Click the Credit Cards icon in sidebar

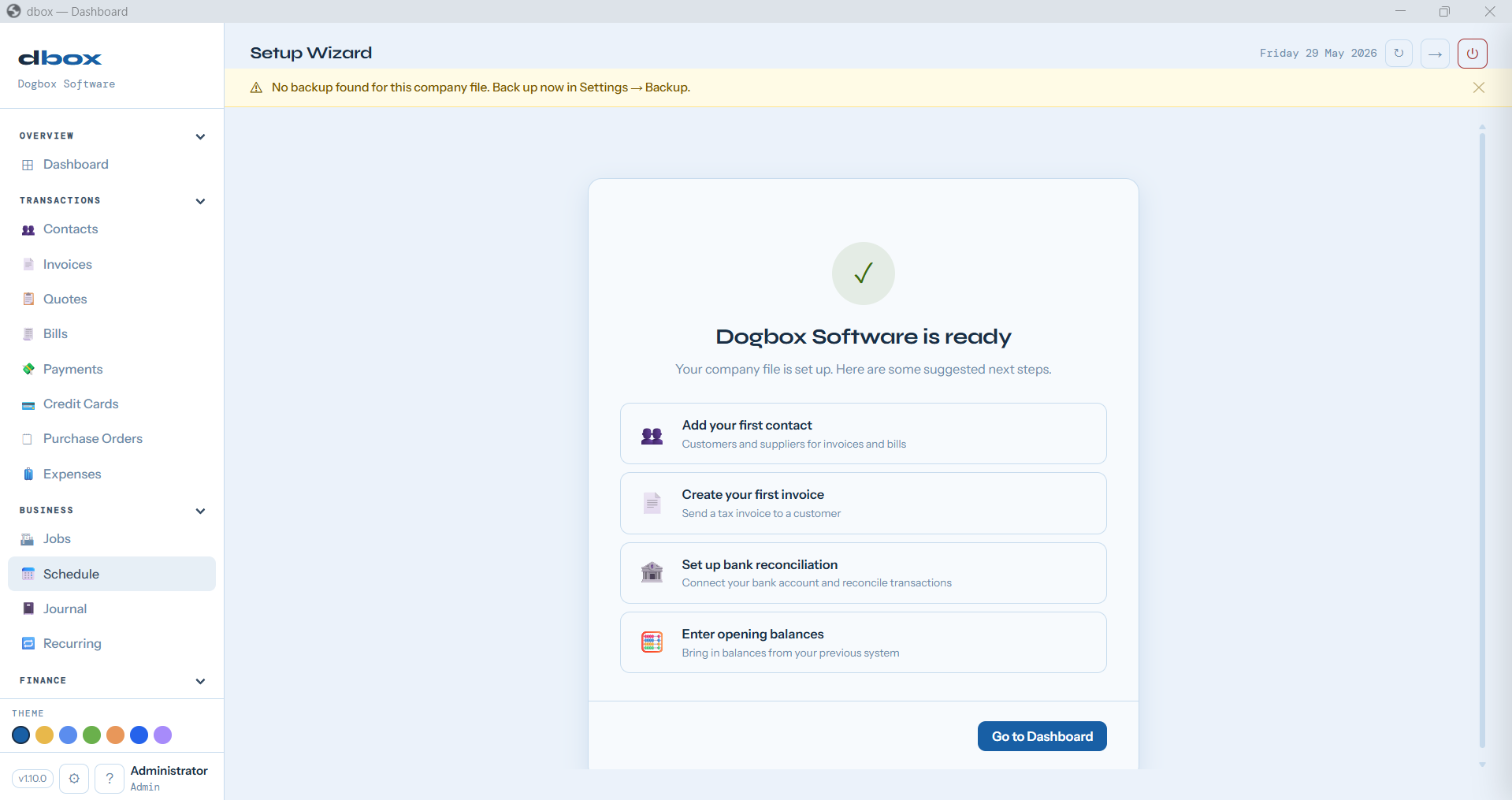[28, 404]
